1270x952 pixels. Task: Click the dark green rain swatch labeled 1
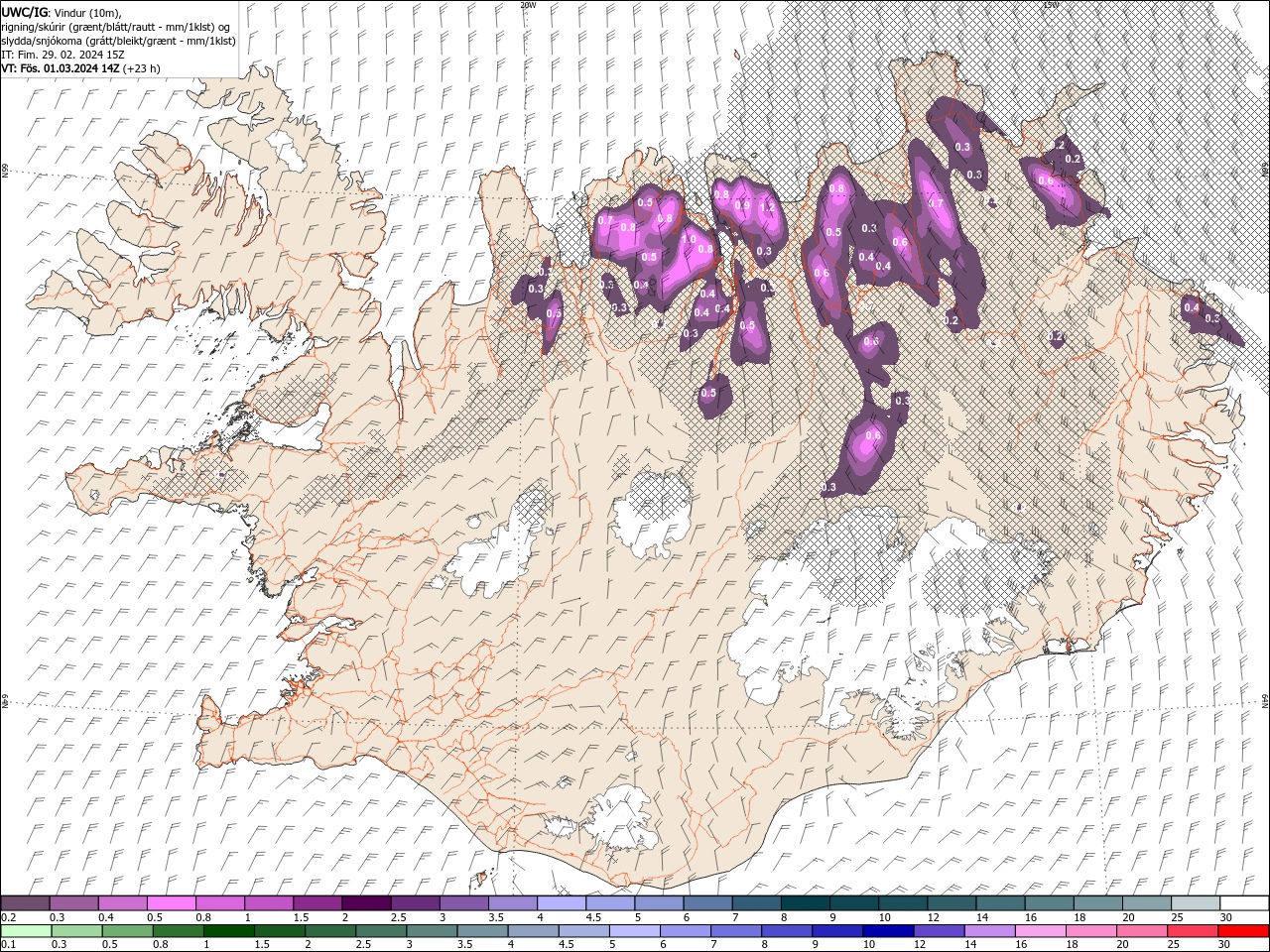(x=229, y=931)
